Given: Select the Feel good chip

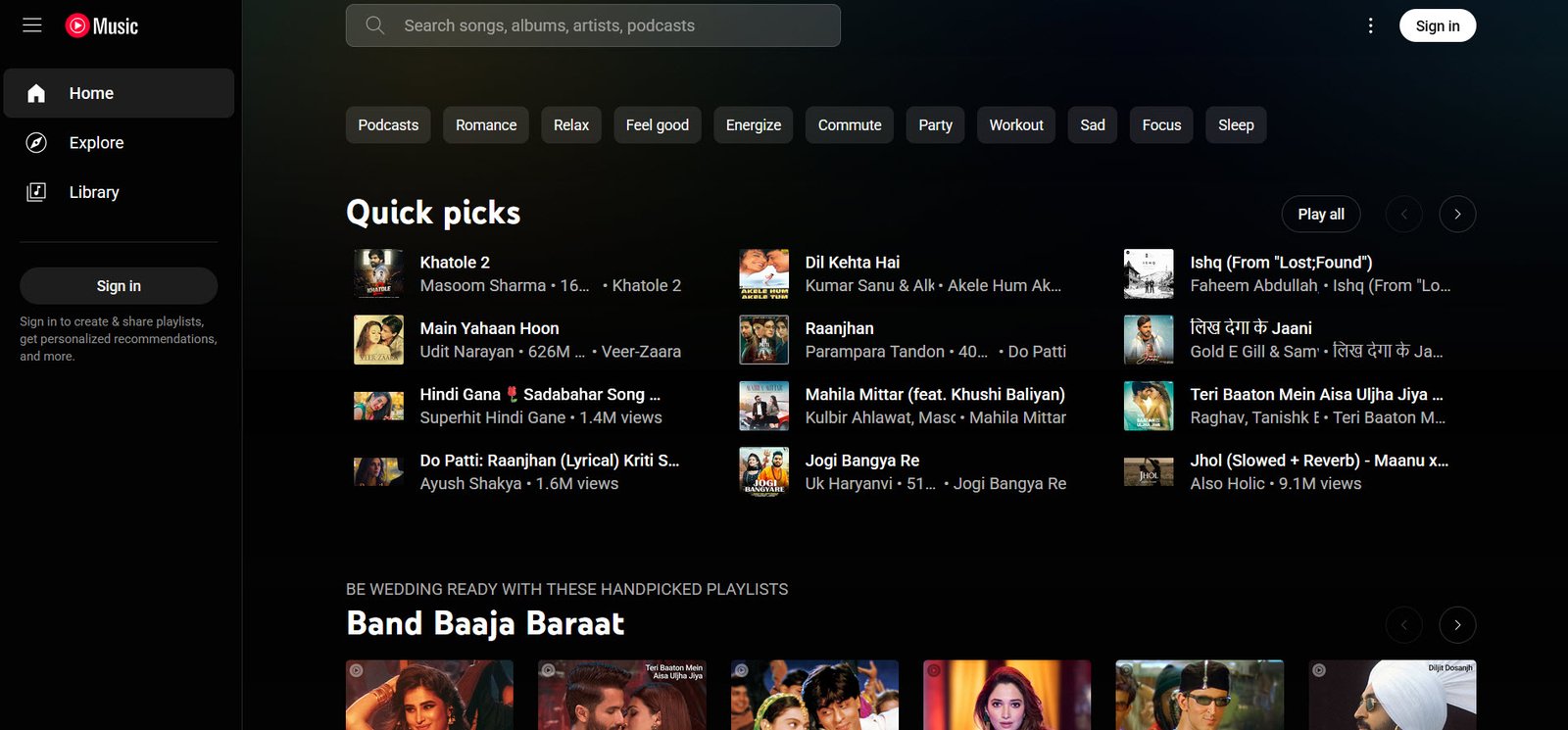Looking at the screenshot, I should coord(658,125).
